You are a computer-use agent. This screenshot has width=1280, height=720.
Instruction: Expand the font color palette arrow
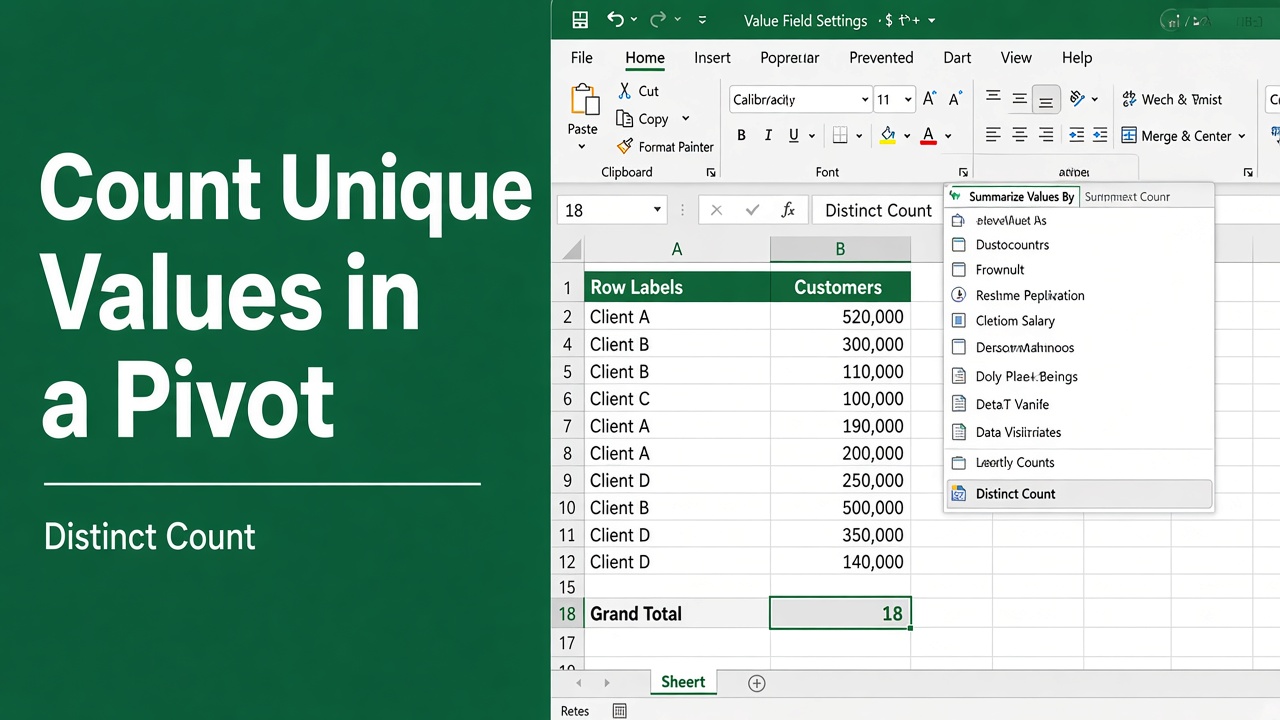coord(948,136)
